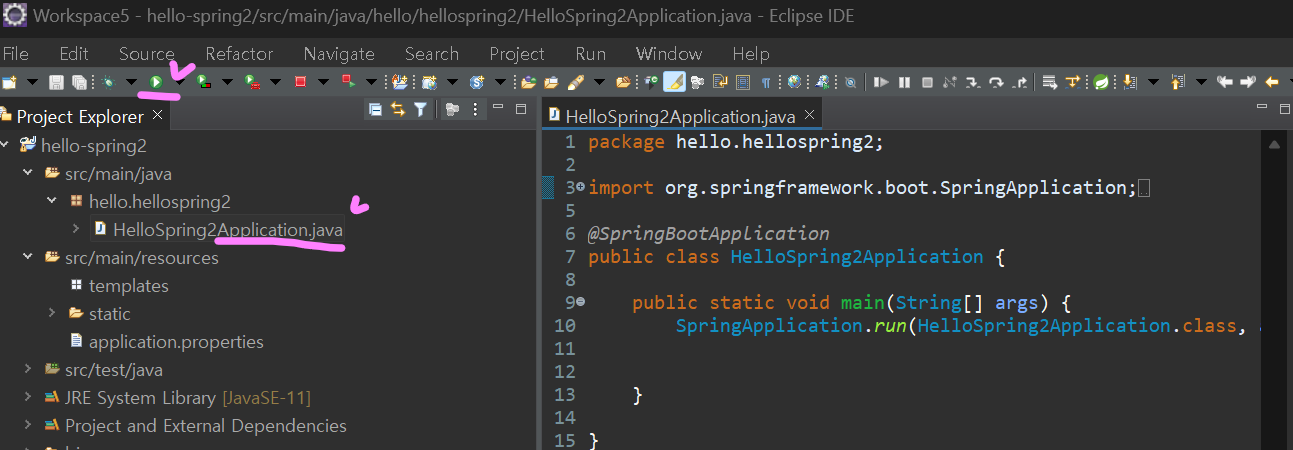The width and height of the screenshot is (1293, 450).
Task: Expand Project and External Dependencies node
Action: click(28, 425)
